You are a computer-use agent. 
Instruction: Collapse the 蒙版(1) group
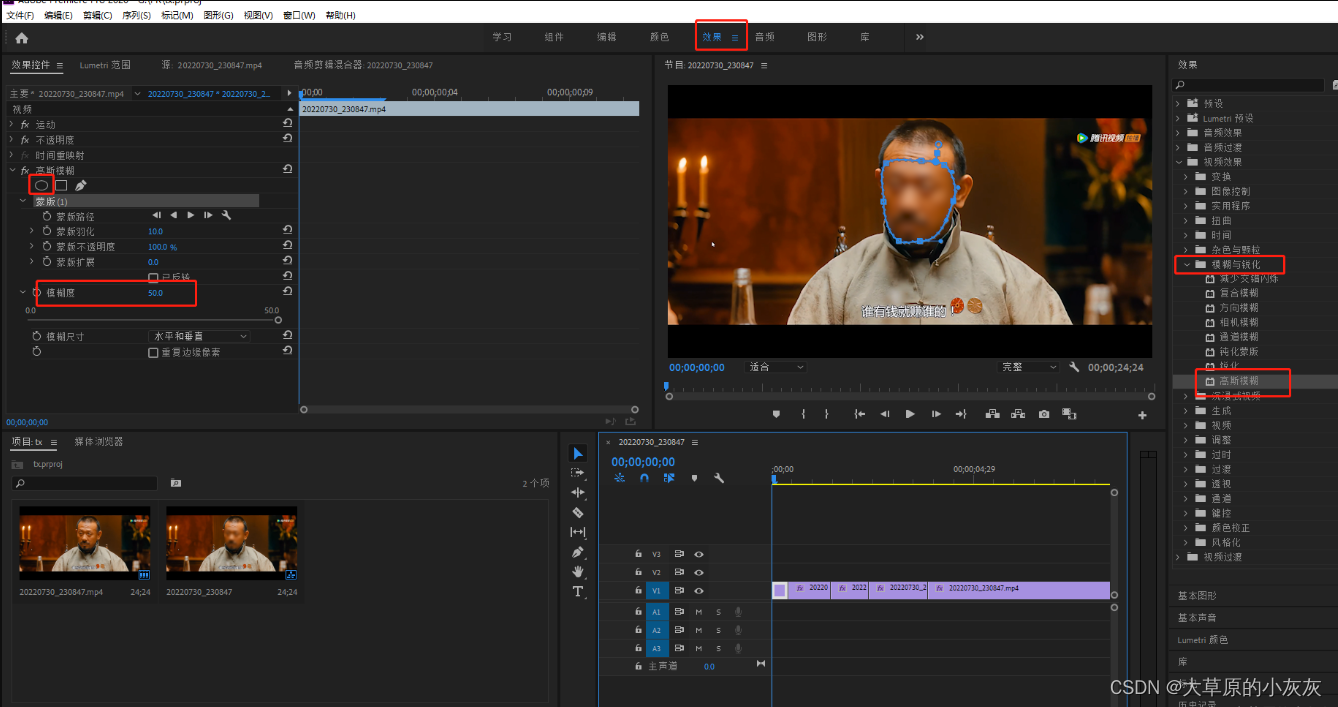[24, 201]
